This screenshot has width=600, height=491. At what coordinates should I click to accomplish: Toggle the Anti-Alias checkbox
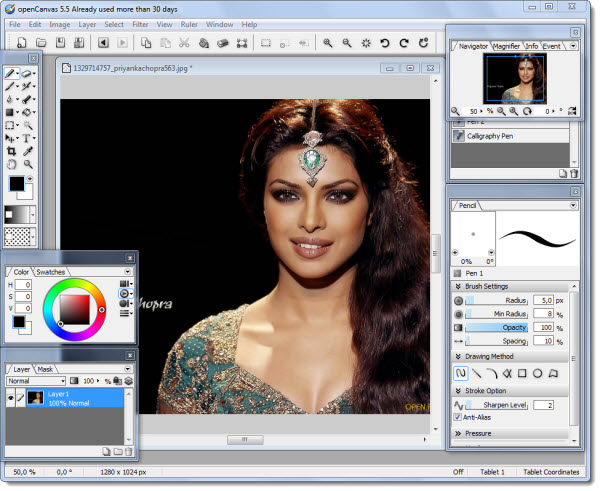click(x=457, y=417)
